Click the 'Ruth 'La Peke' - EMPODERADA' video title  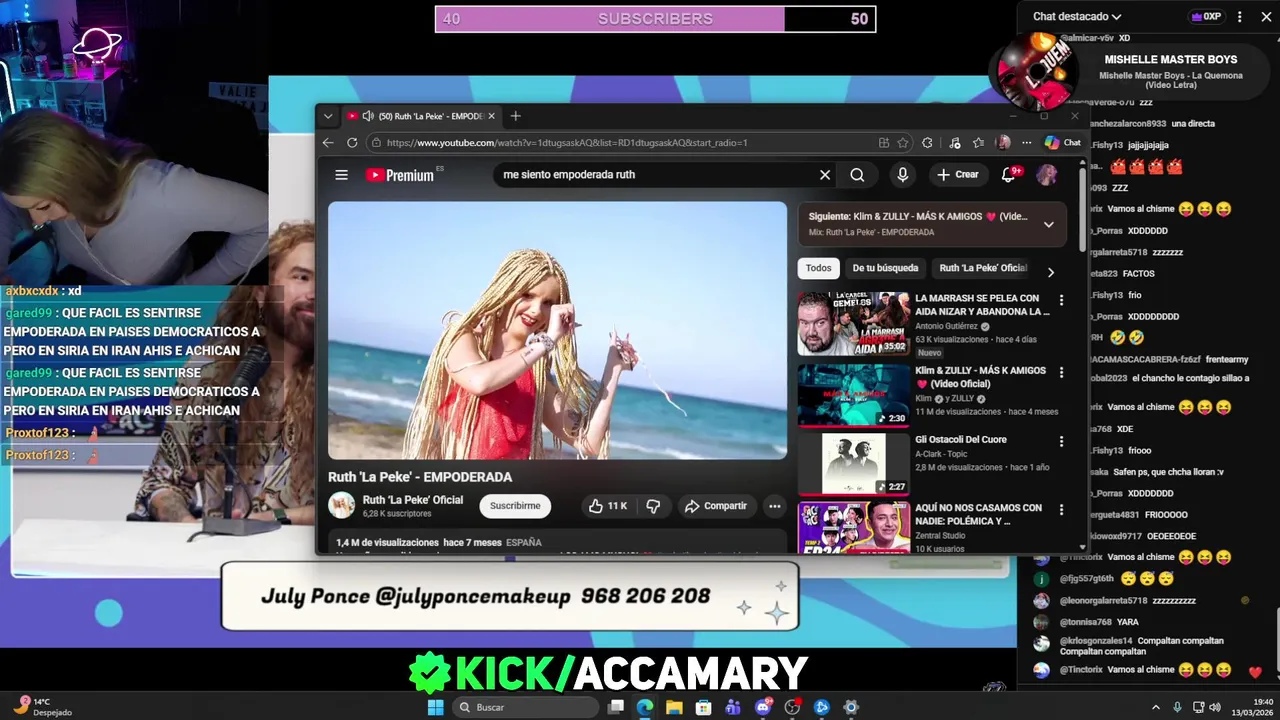[x=420, y=477]
